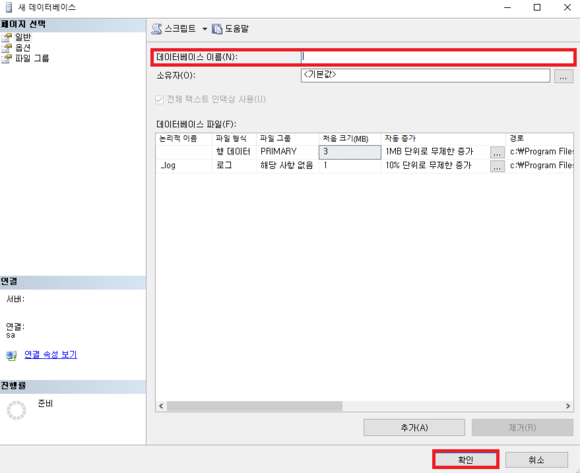
Task: Close the new database dialog window
Action: [567, 7]
